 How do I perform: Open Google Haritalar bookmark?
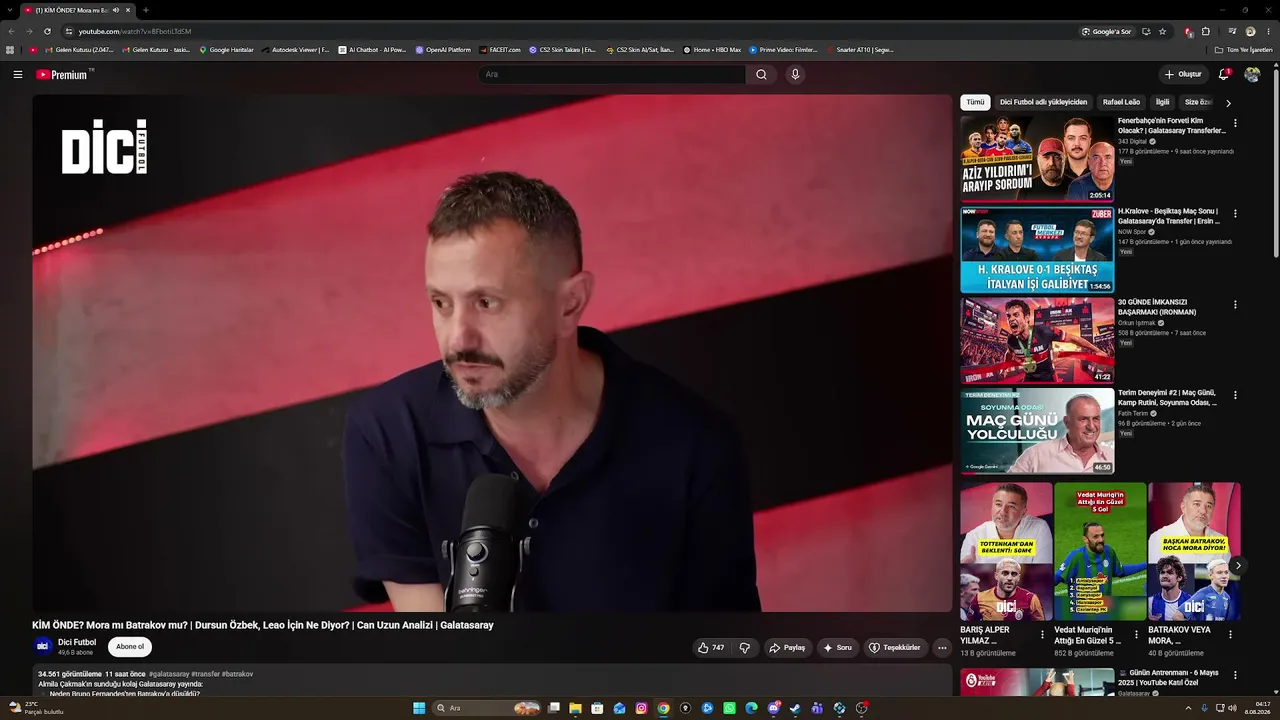(226, 49)
